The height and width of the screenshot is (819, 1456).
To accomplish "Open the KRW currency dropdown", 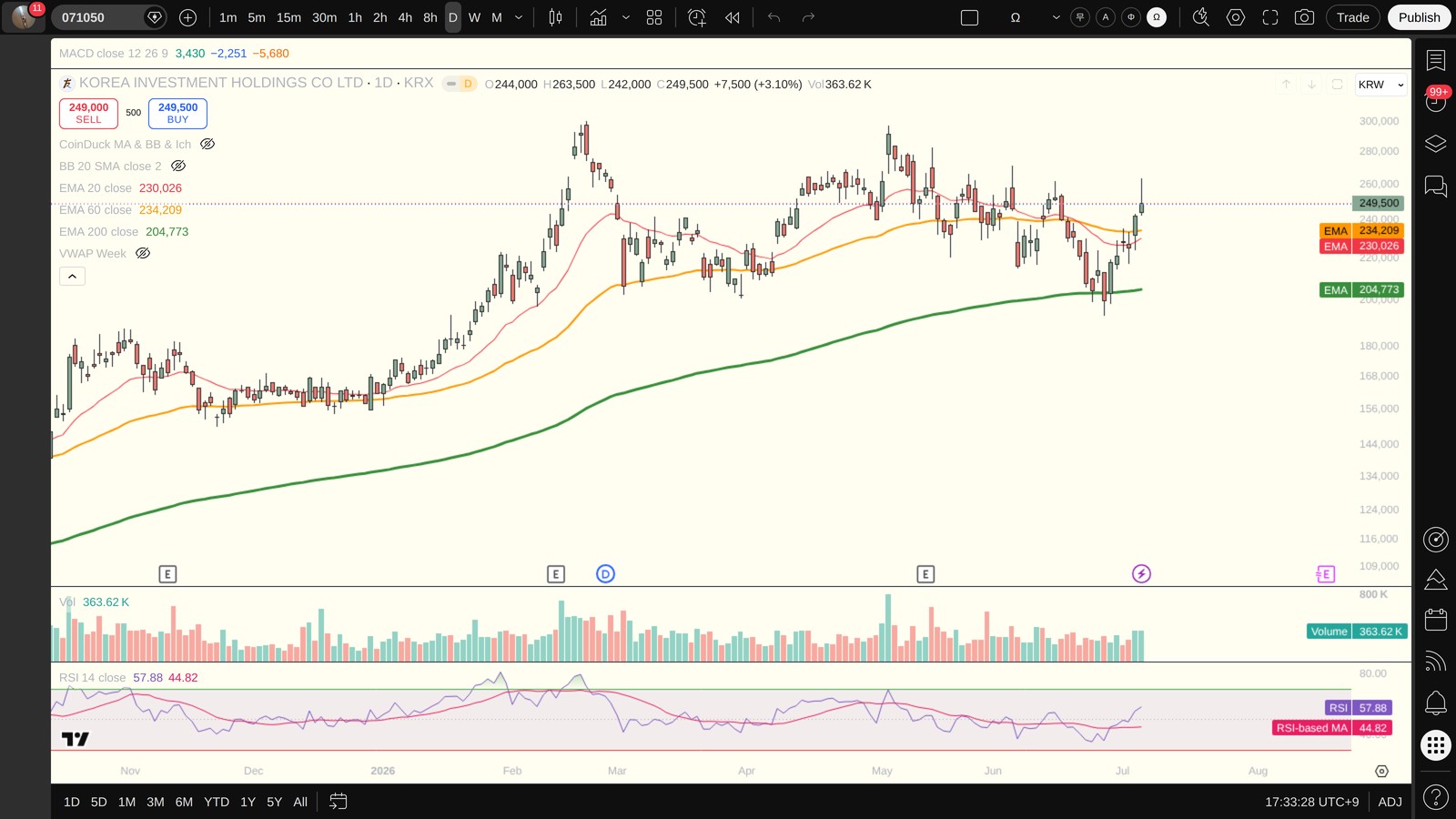I will 1380,85.
